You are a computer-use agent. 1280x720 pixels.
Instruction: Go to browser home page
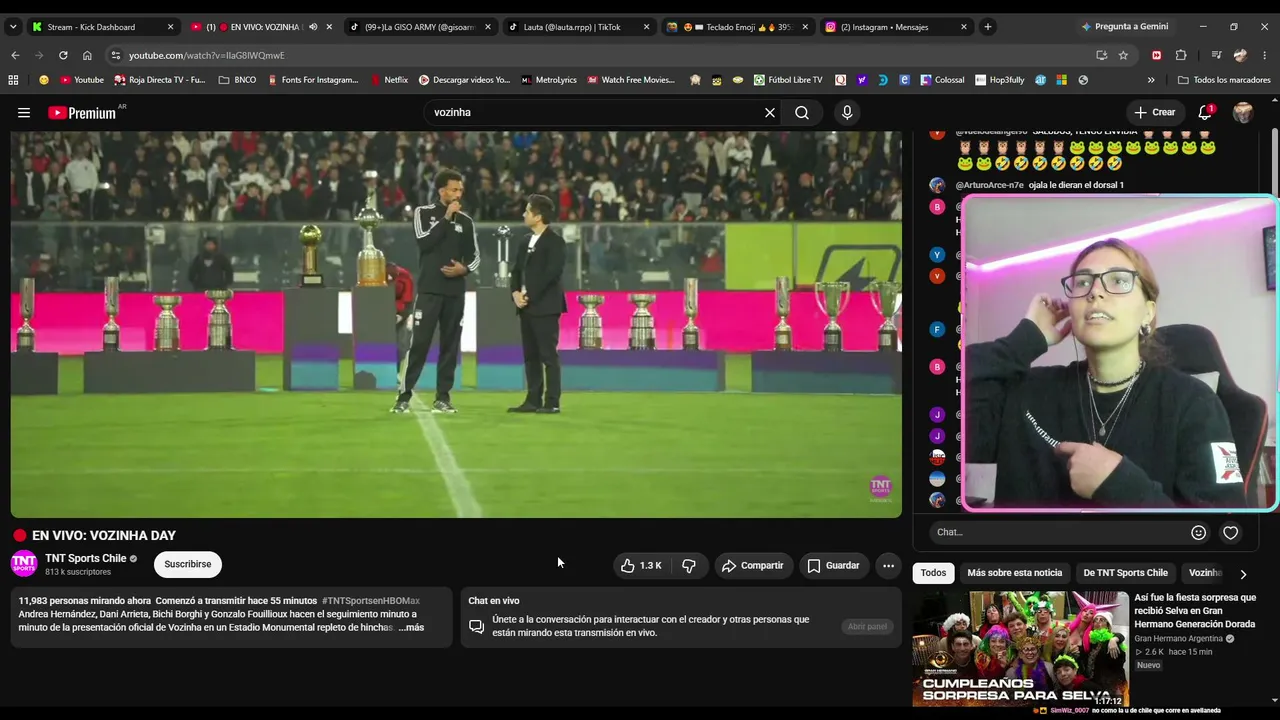[x=87, y=55]
